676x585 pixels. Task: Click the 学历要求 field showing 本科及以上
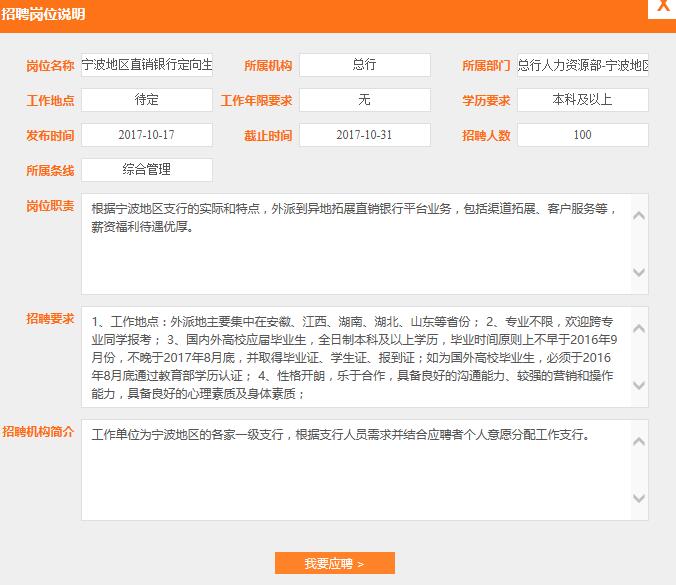click(x=582, y=100)
